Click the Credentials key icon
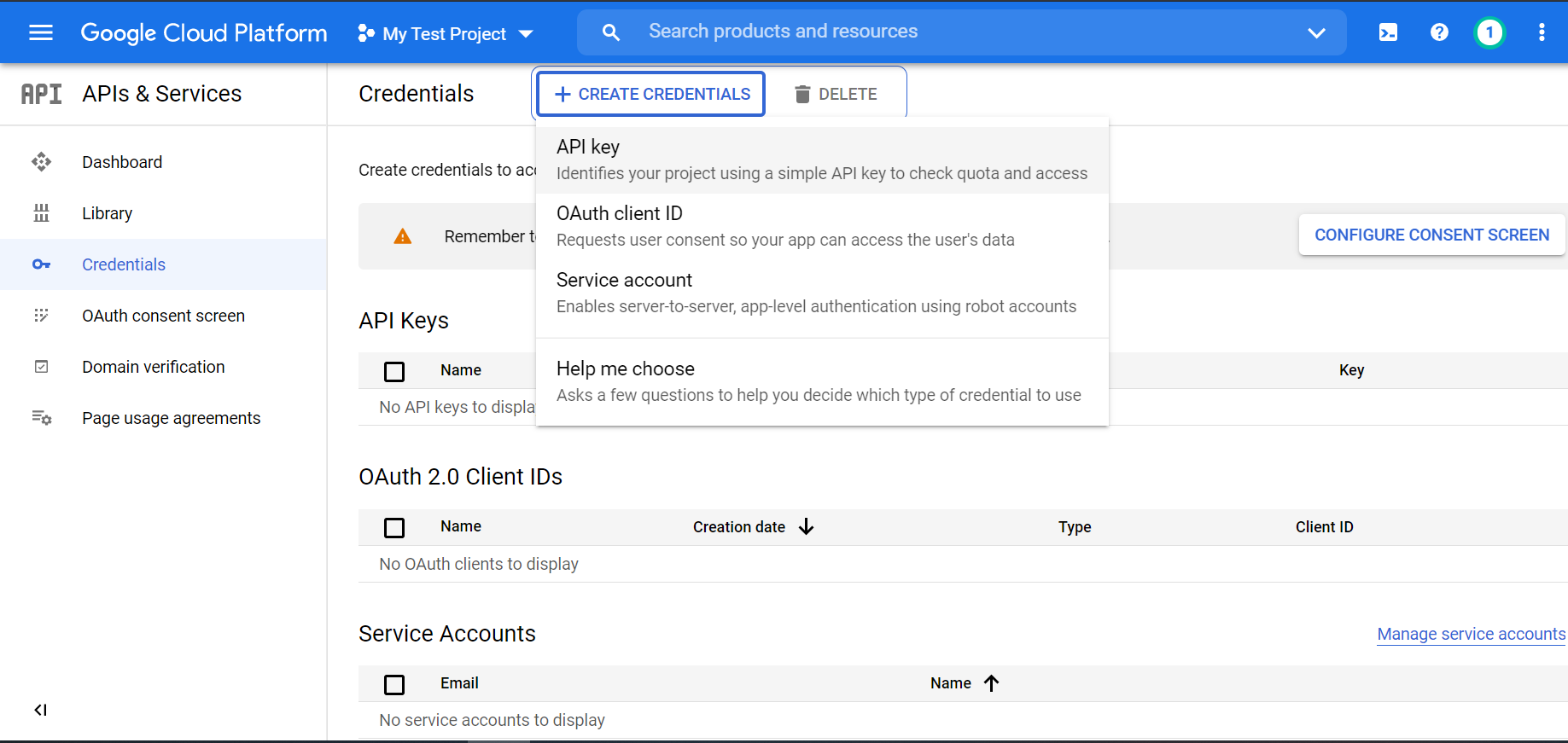 point(41,264)
